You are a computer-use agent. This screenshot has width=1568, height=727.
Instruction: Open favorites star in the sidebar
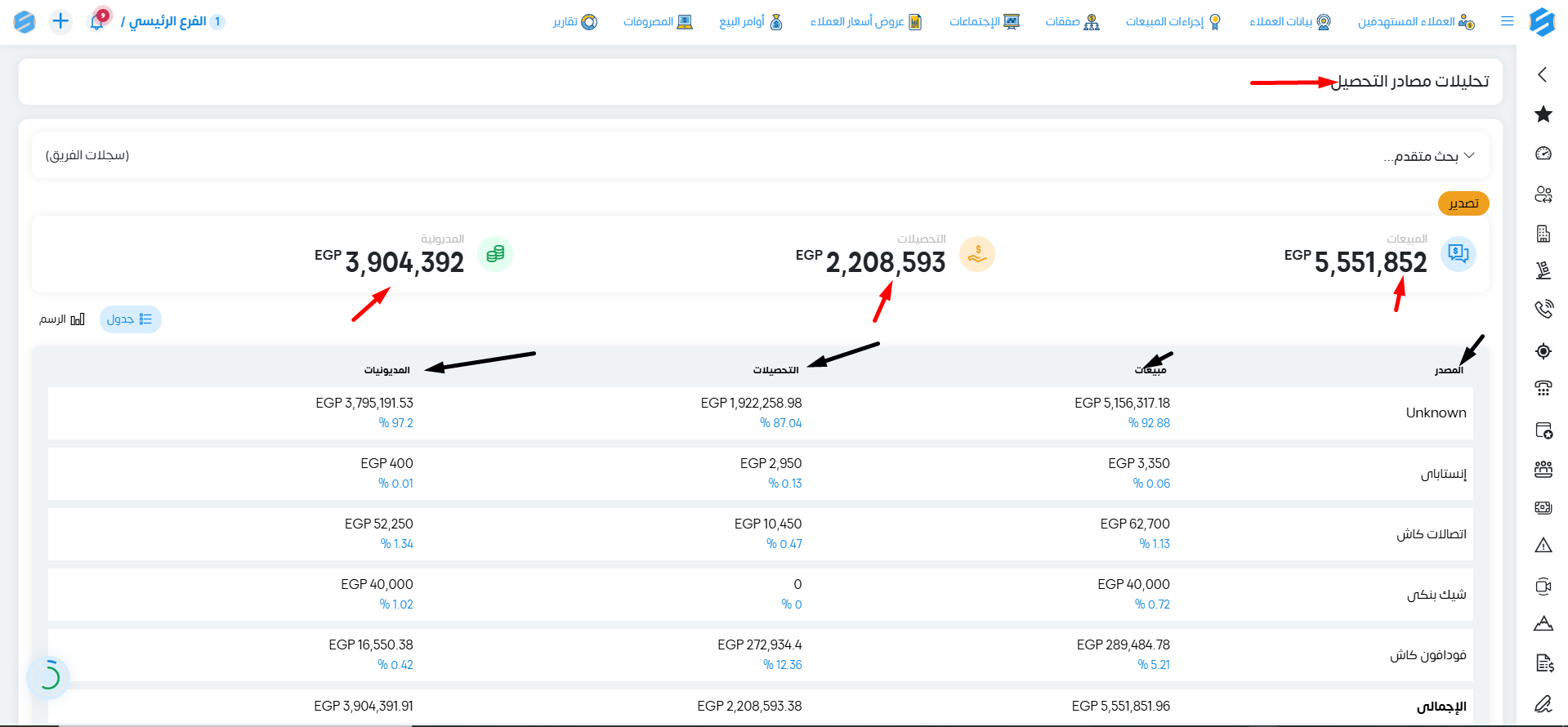(1543, 114)
